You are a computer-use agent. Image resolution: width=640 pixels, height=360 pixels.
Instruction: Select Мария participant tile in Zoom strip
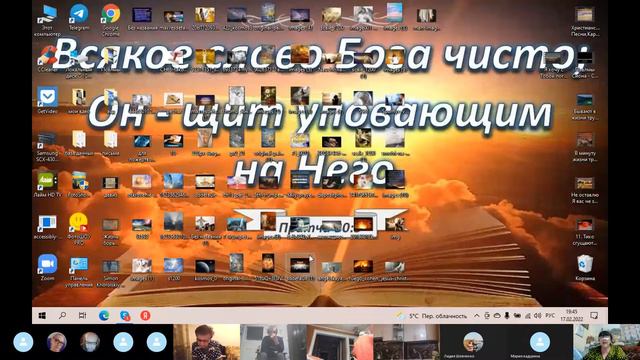pyautogui.click(x=540, y=342)
